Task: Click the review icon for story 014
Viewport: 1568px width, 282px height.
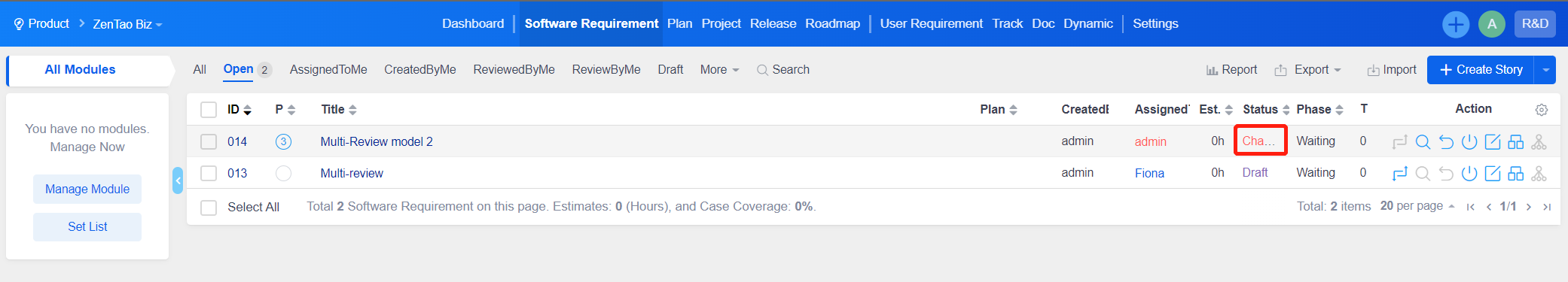Action: [x=1423, y=141]
